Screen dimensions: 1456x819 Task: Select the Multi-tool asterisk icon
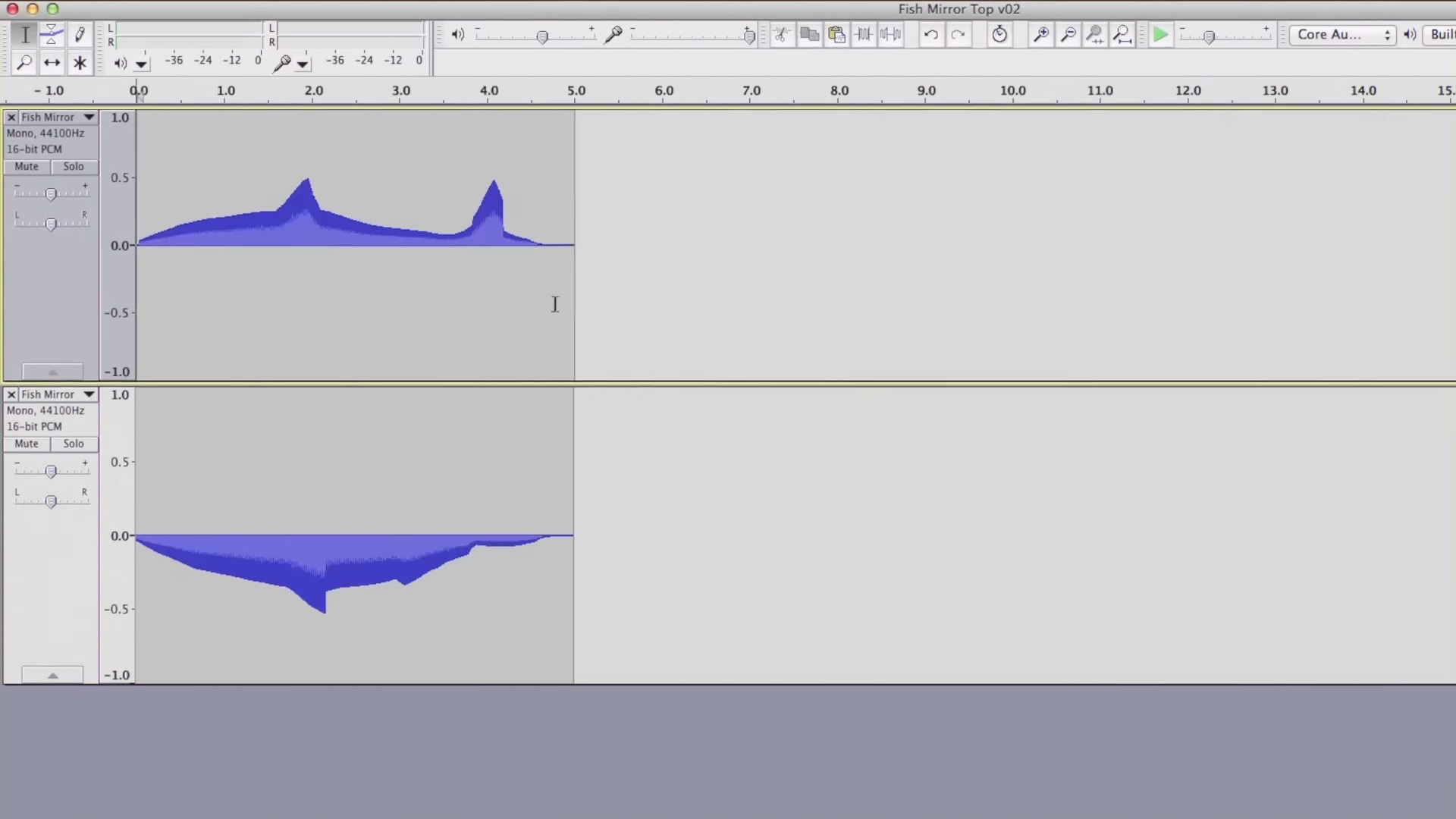tap(80, 63)
